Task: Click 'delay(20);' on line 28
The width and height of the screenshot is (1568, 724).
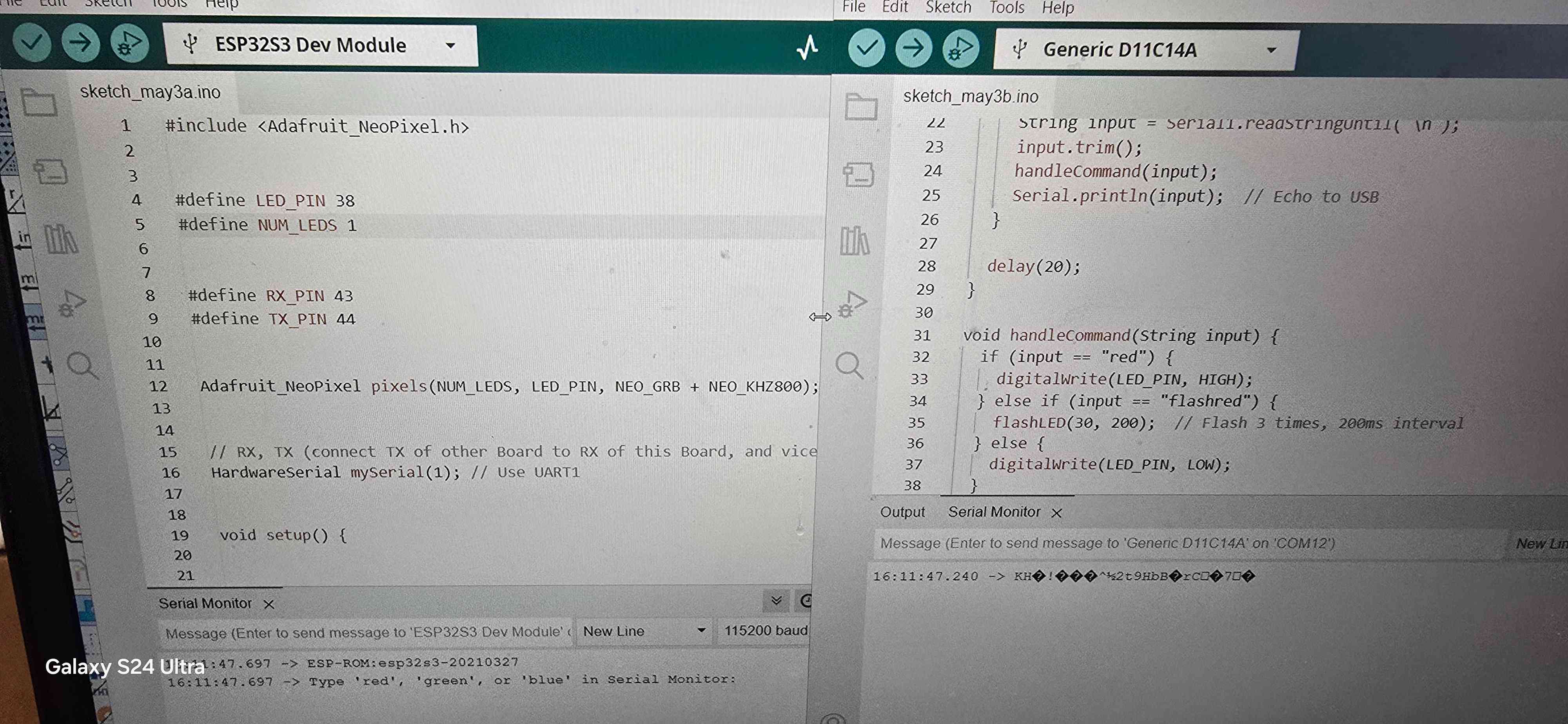Action: point(1034,266)
